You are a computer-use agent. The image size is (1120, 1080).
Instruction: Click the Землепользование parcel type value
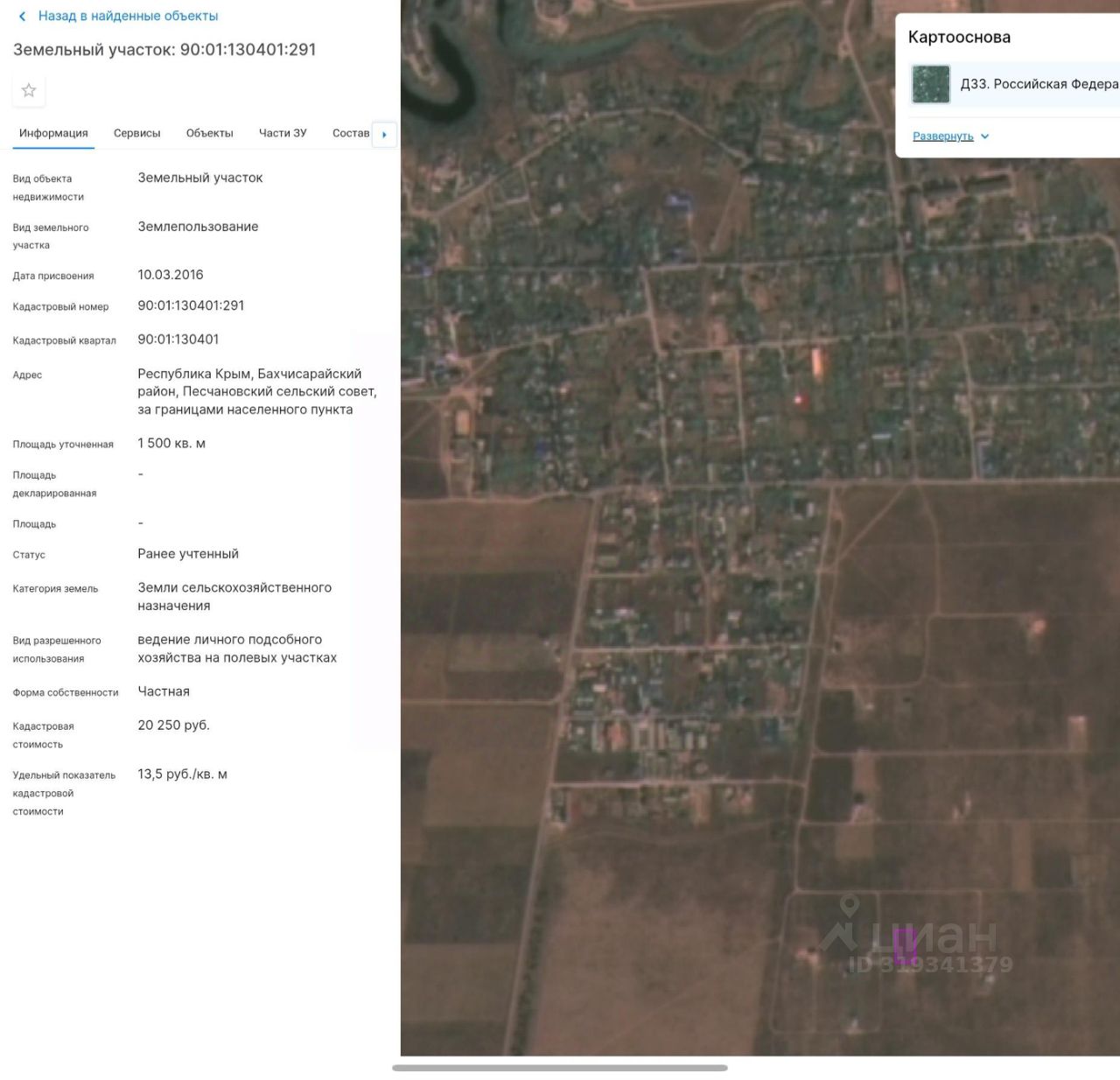click(198, 227)
